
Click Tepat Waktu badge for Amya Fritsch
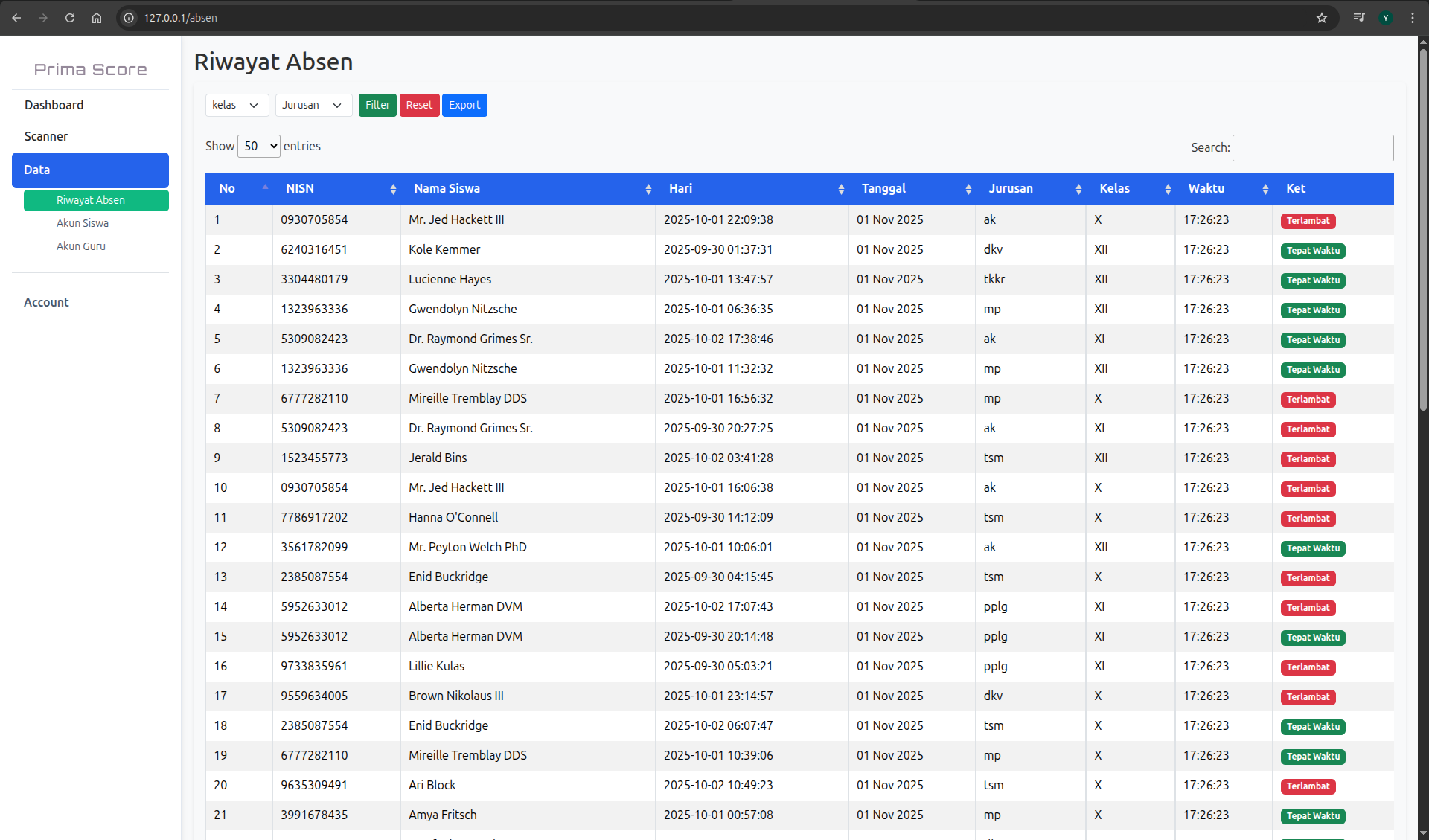point(1313,816)
